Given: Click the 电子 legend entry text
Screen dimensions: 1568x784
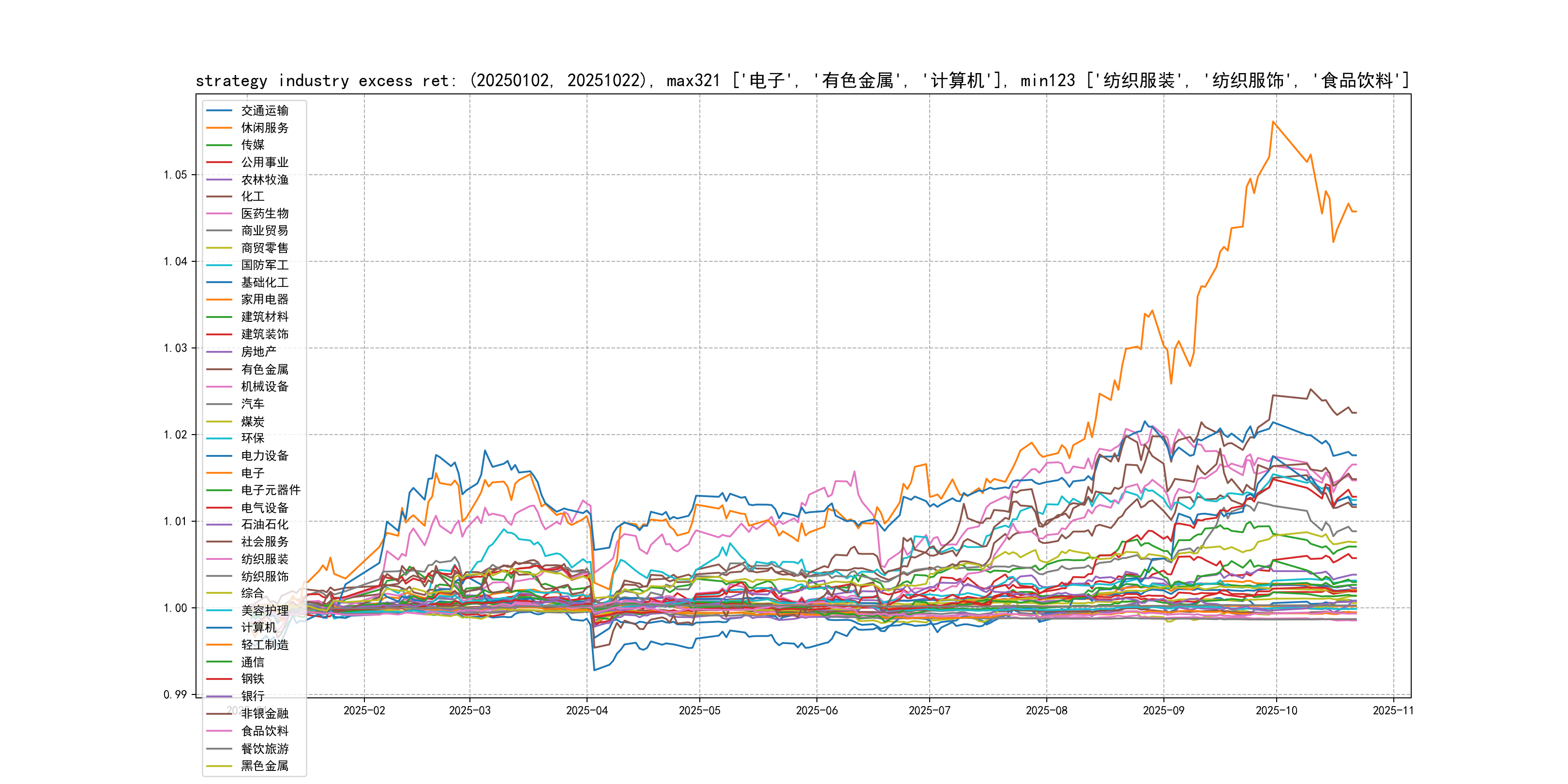Looking at the screenshot, I should pos(253,473).
